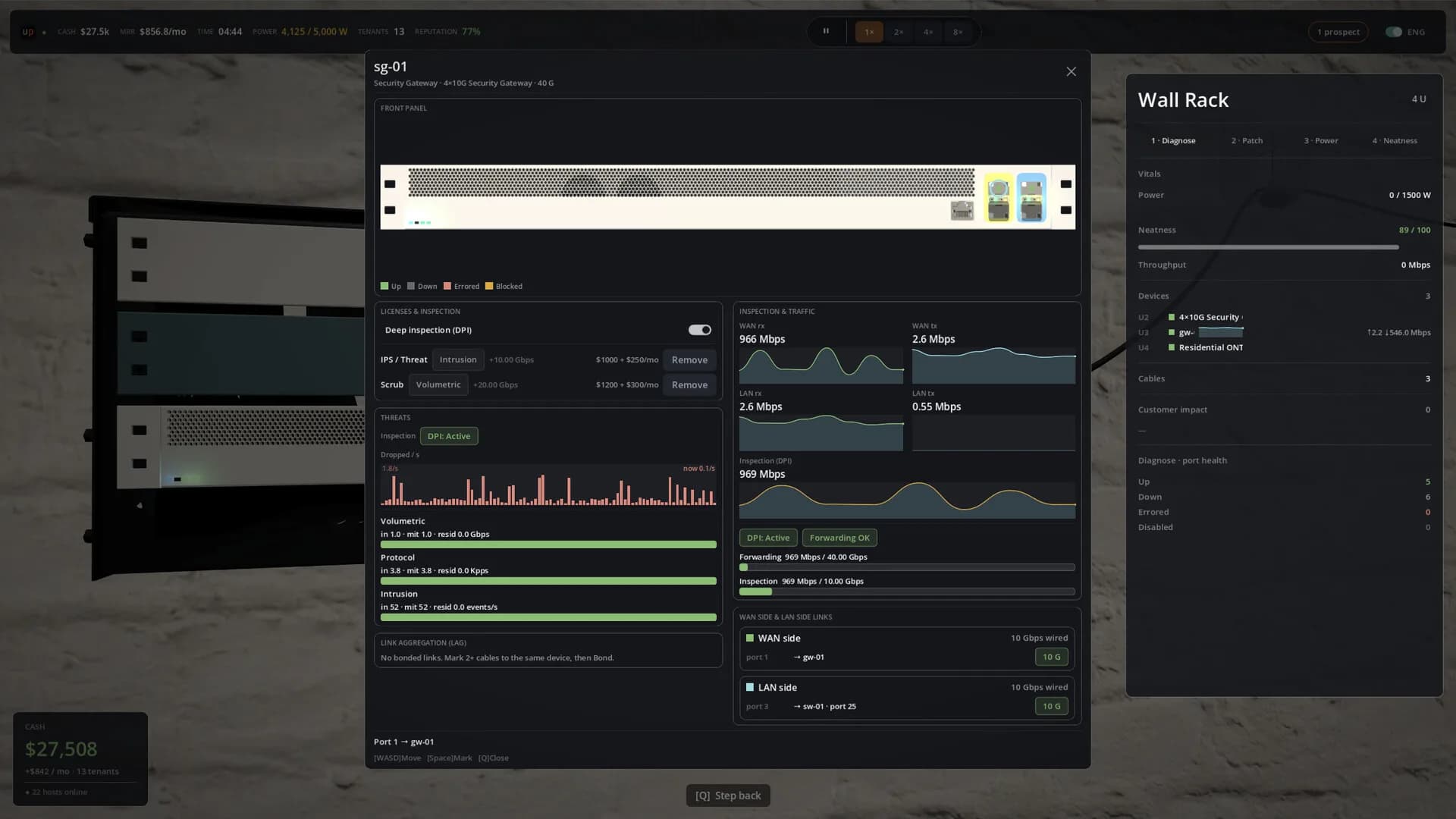Toggle Deep inspection (DPI) switch

(699, 330)
